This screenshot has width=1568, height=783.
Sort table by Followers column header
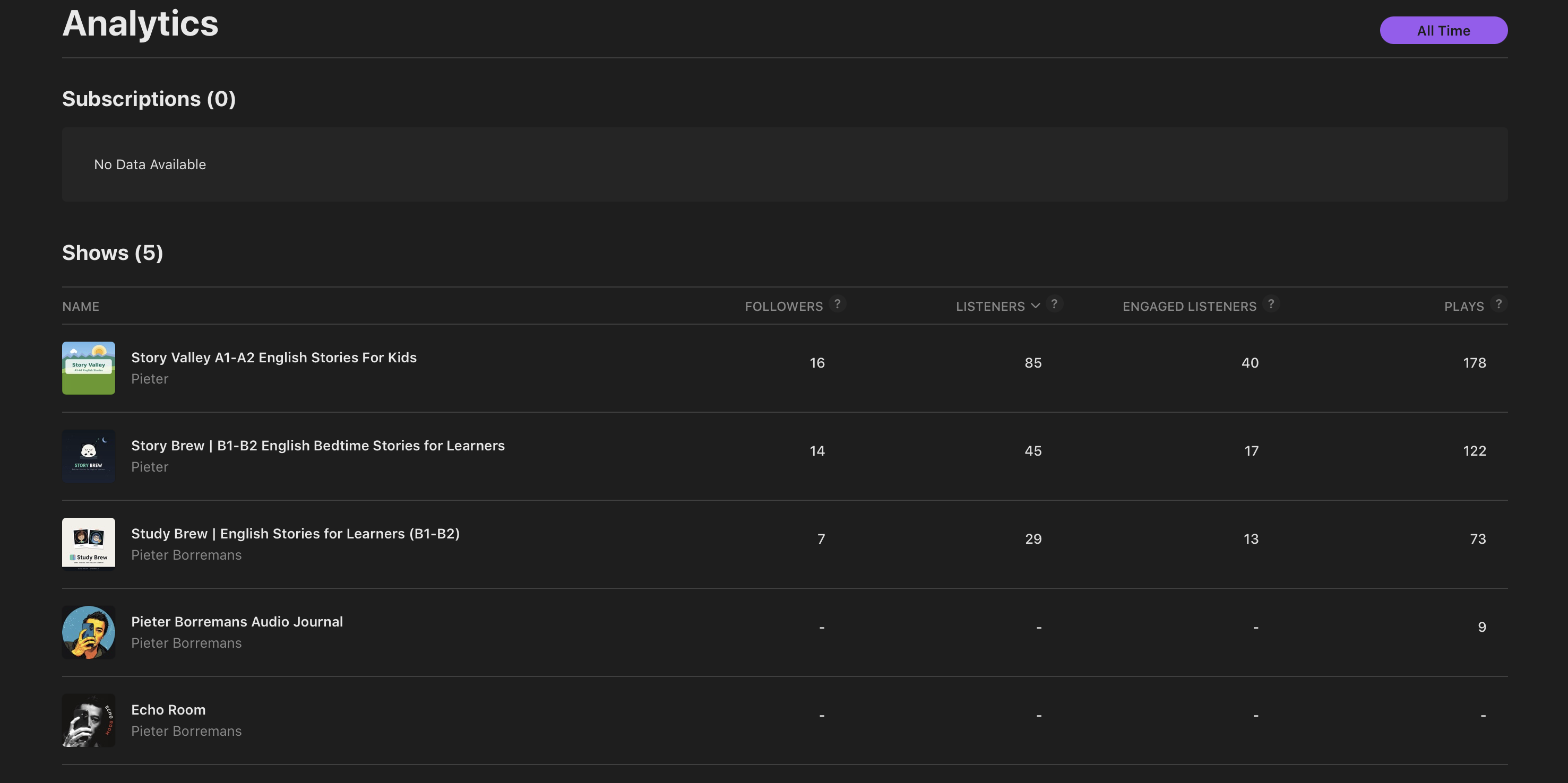783,307
